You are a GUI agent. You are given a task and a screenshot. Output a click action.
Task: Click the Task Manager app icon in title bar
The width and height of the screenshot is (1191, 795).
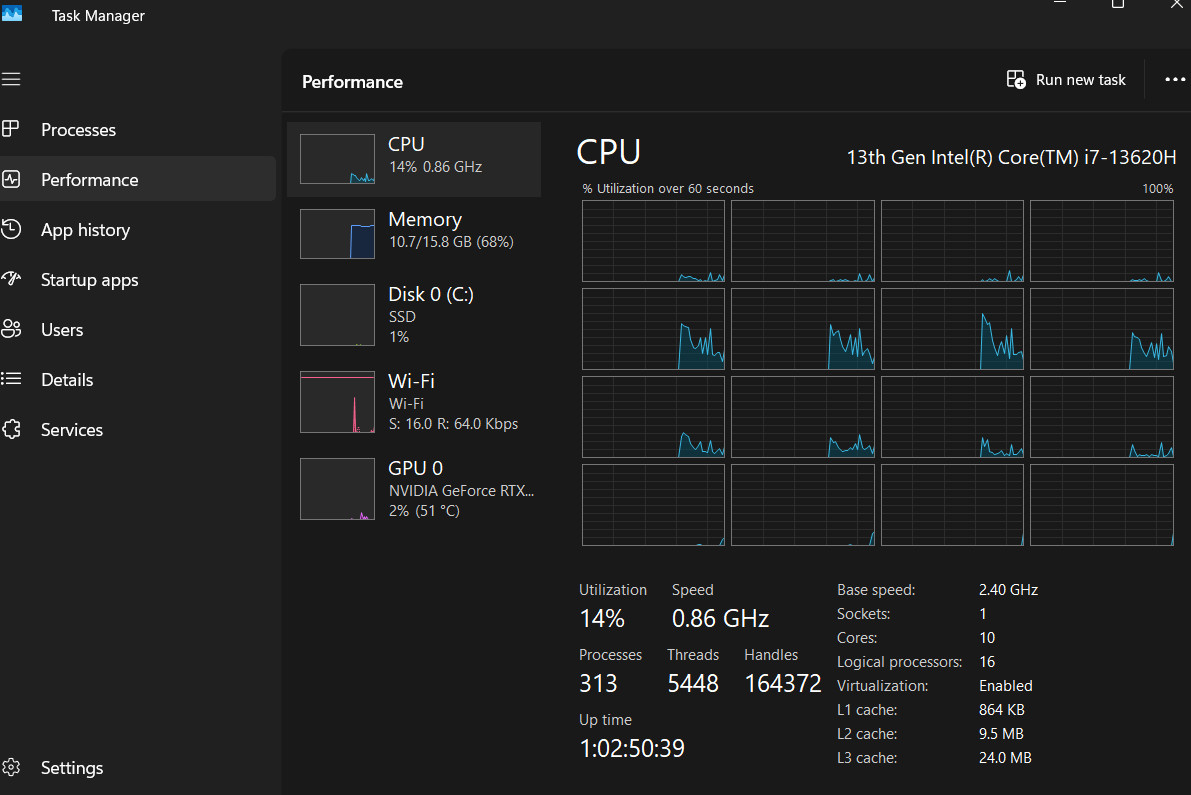click(x=11, y=13)
